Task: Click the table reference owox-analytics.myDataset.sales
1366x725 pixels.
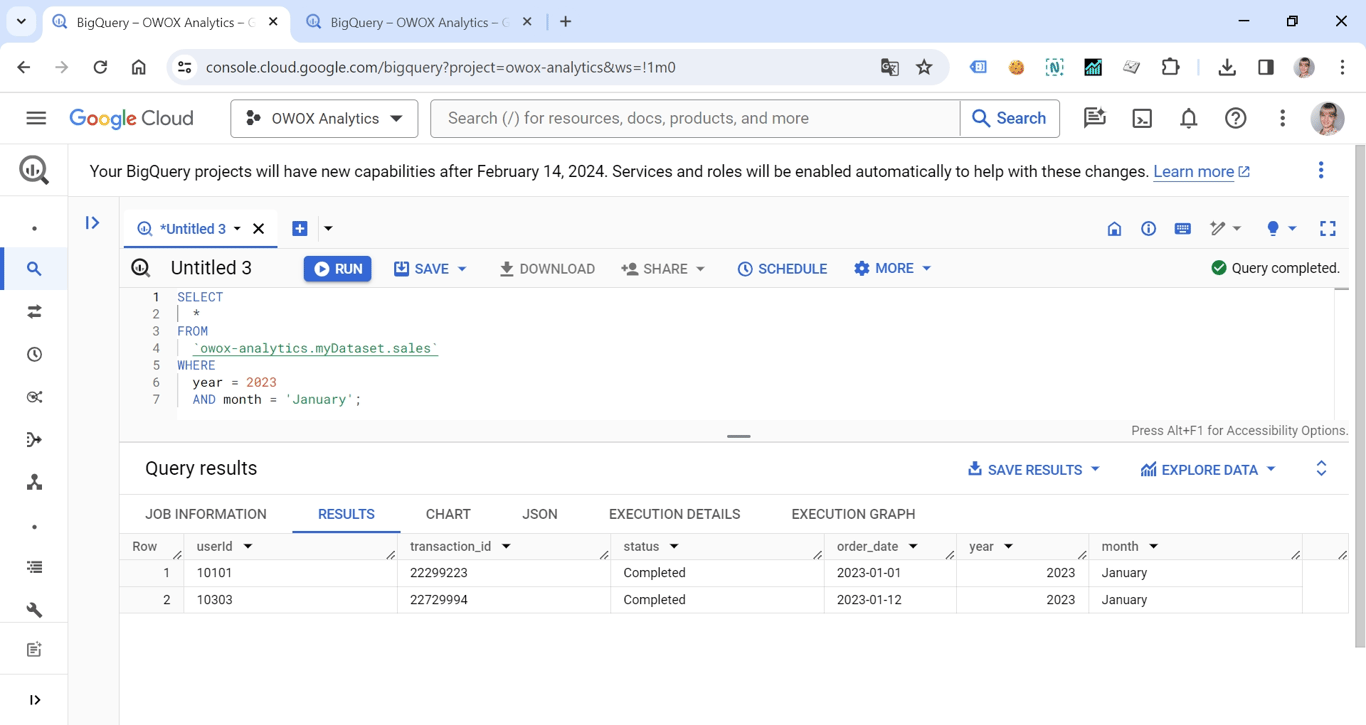Action: (315, 348)
